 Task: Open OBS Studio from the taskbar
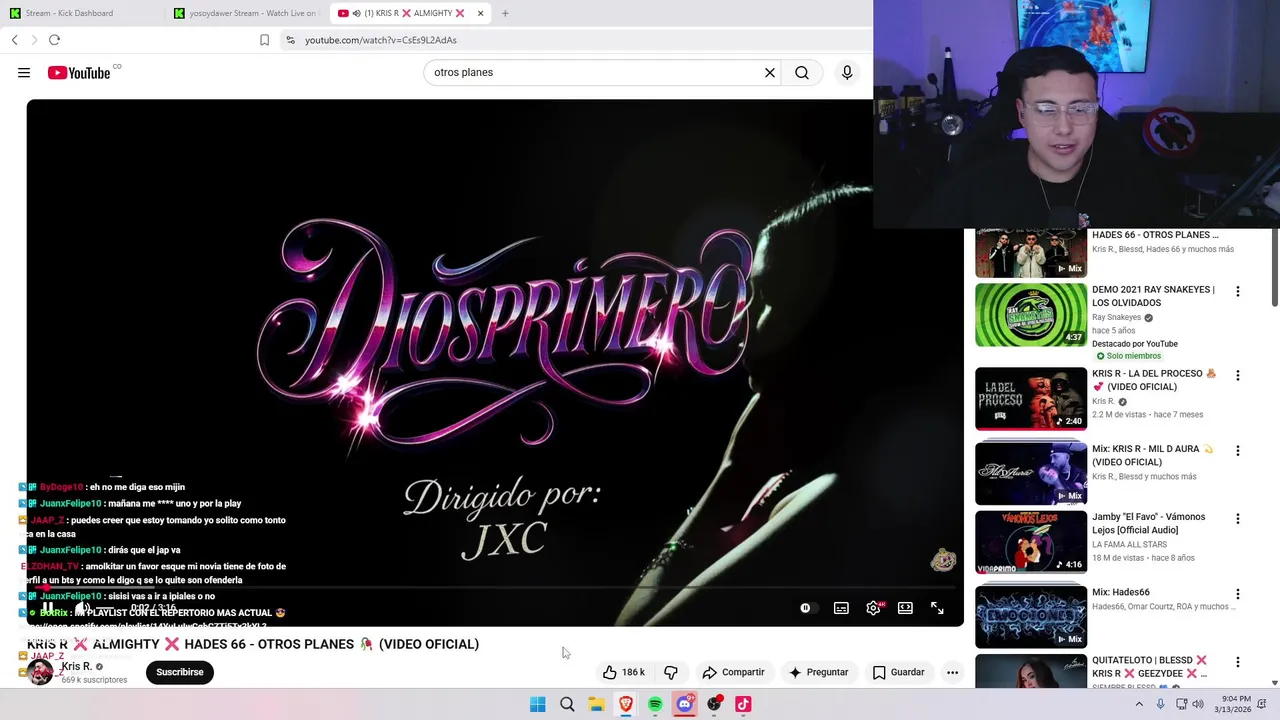pos(714,704)
